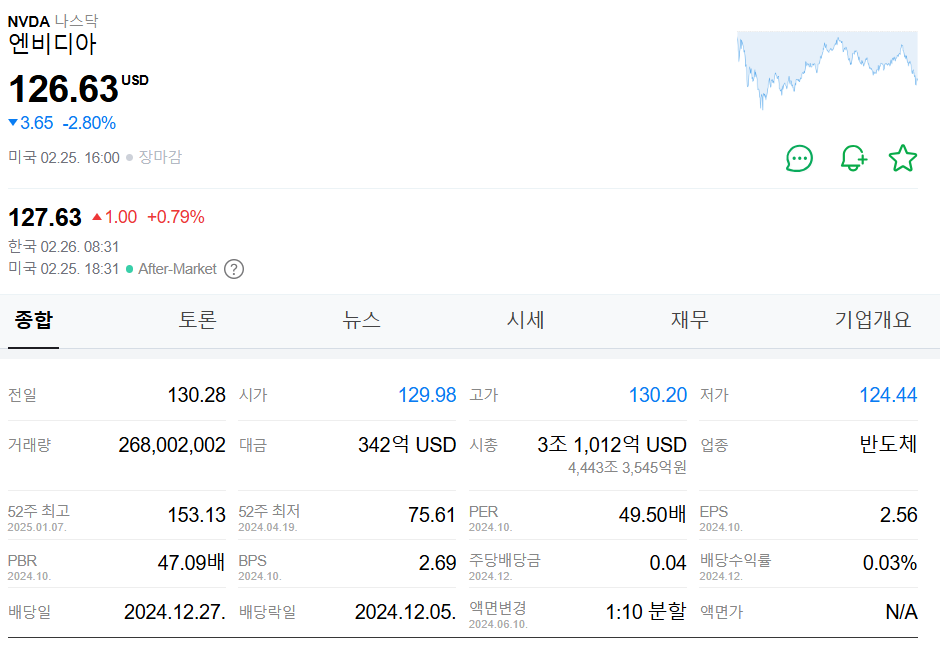This screenshot has width=940, height=645.
Task: Click the +0.79% after-market change
Action: pyautogui.click(x=176, y=217)
